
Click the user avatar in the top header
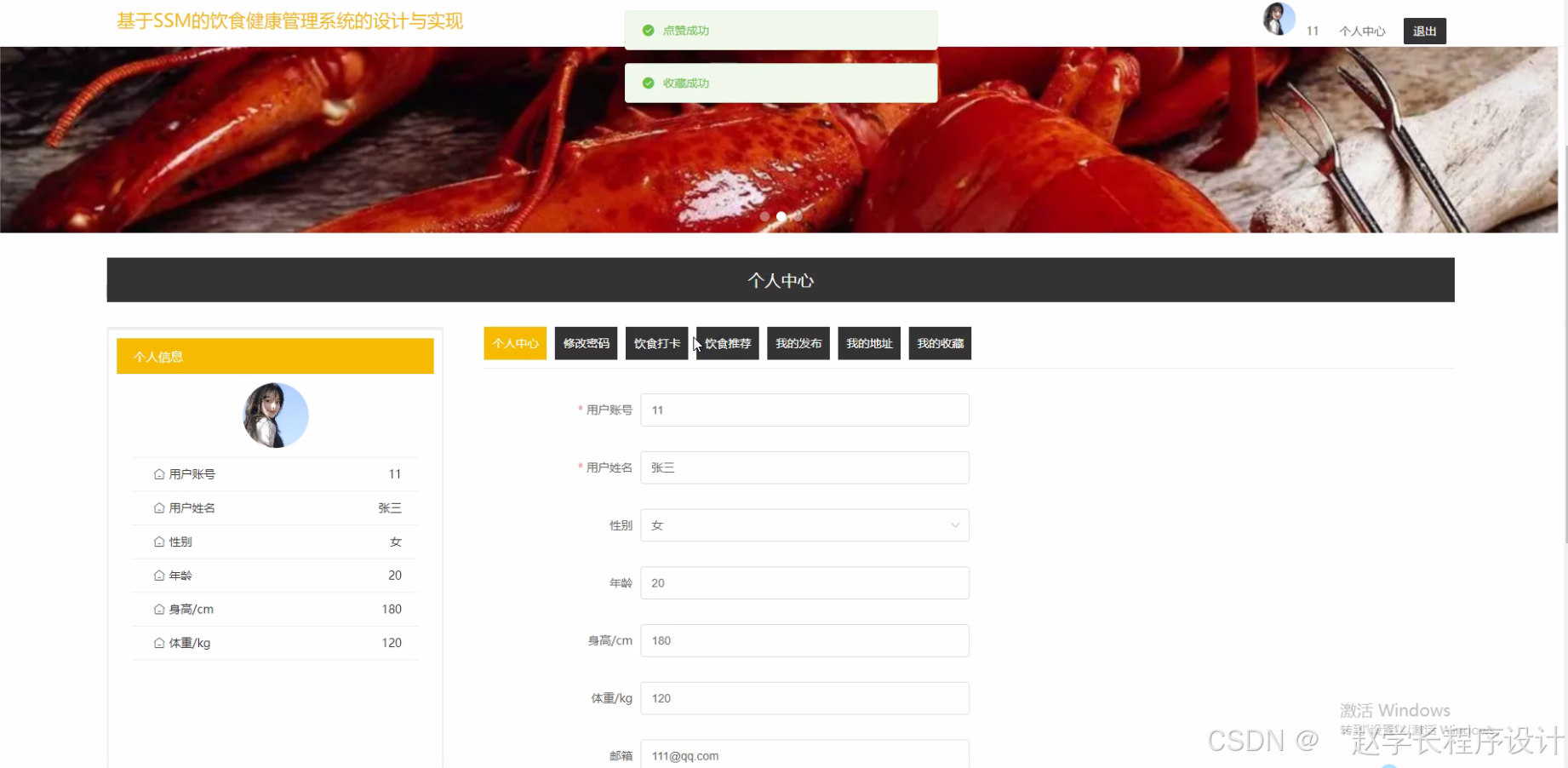1278,19
